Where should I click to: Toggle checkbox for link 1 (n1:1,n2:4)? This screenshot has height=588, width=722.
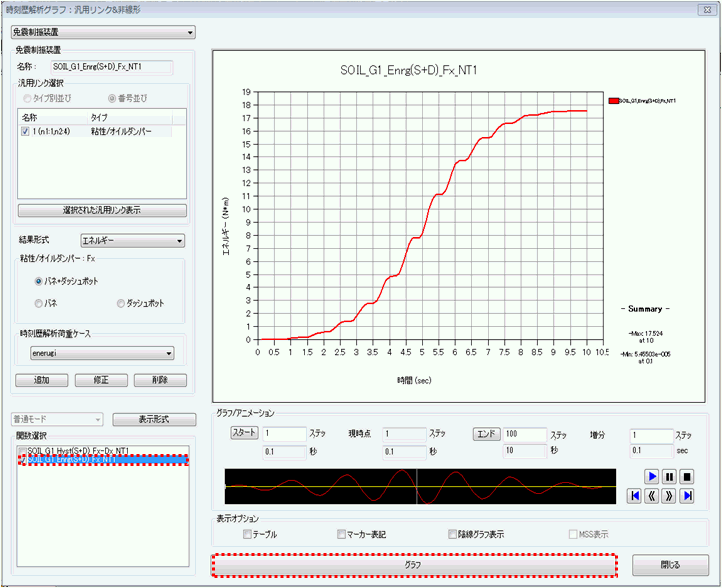point(25,132)
